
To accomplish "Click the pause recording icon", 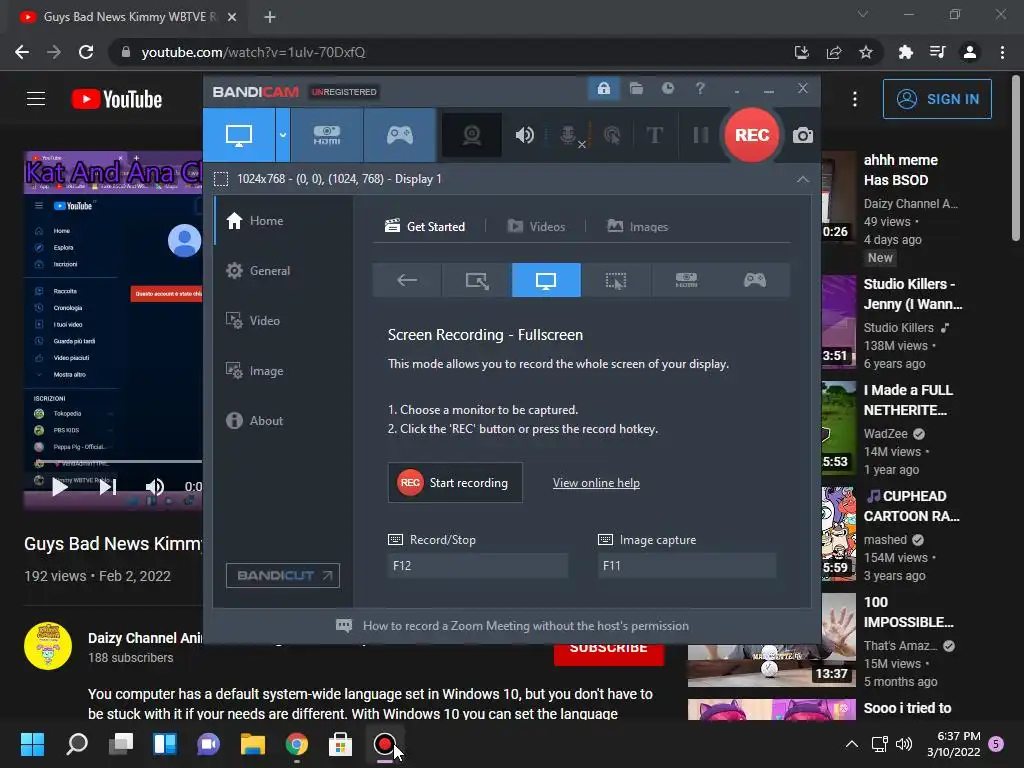I will pyautogui.click(x=701, y=135).
